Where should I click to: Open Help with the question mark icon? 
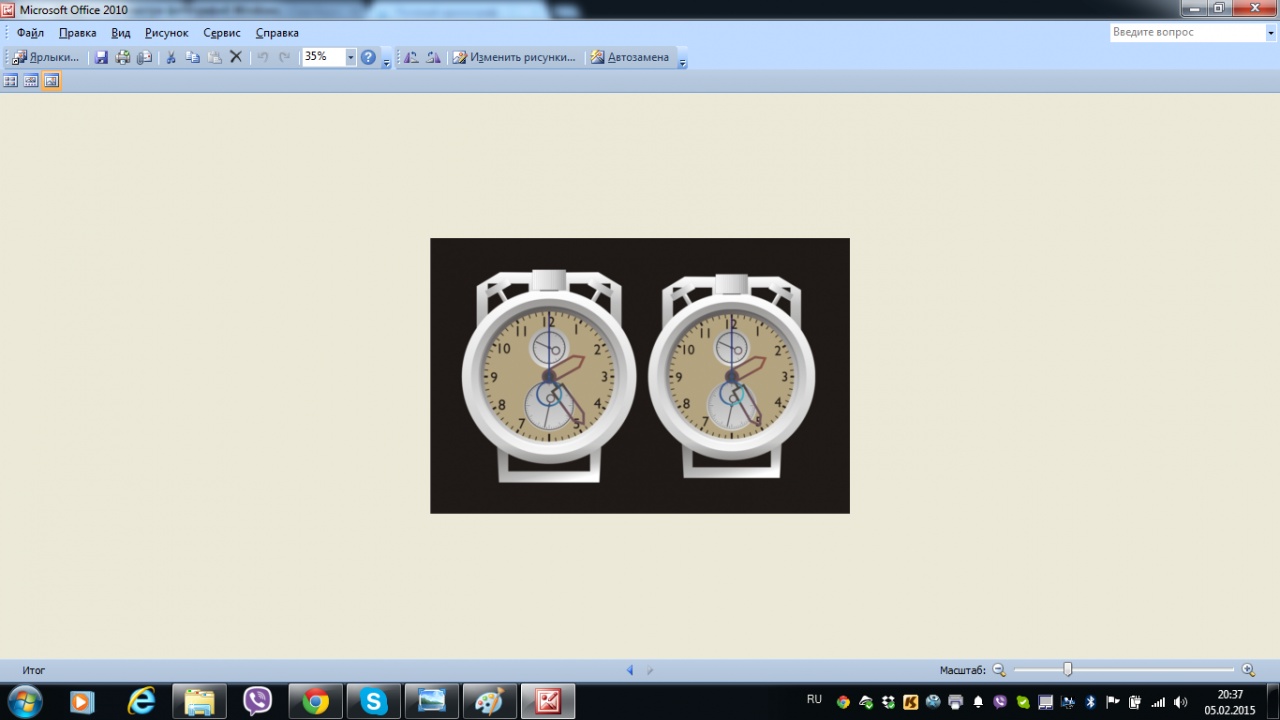pos(368,58)
